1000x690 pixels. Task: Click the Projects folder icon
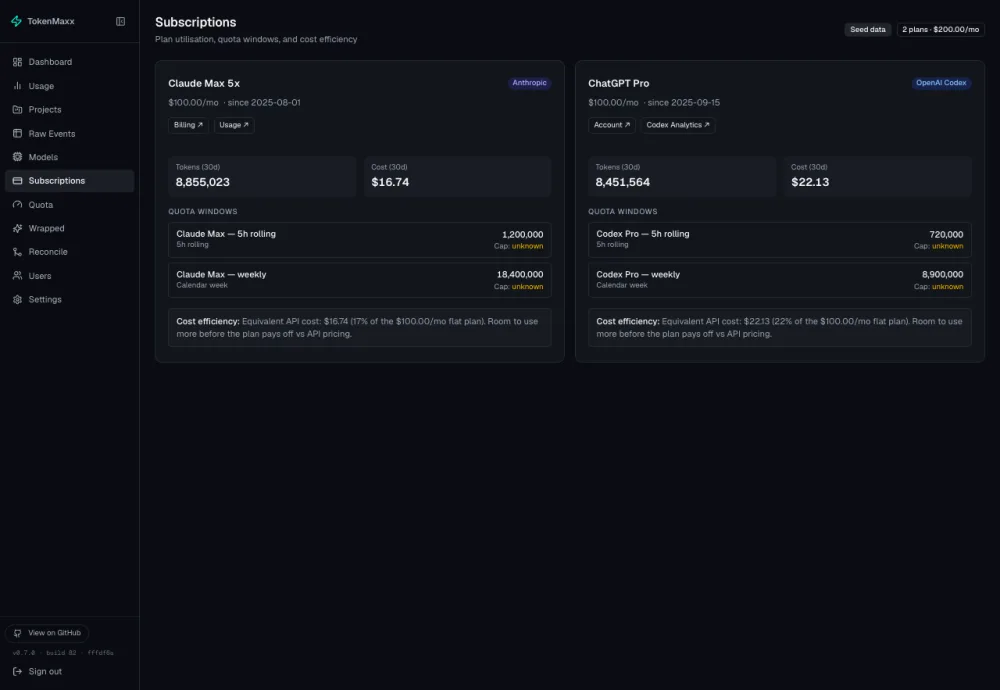(17, 110)
